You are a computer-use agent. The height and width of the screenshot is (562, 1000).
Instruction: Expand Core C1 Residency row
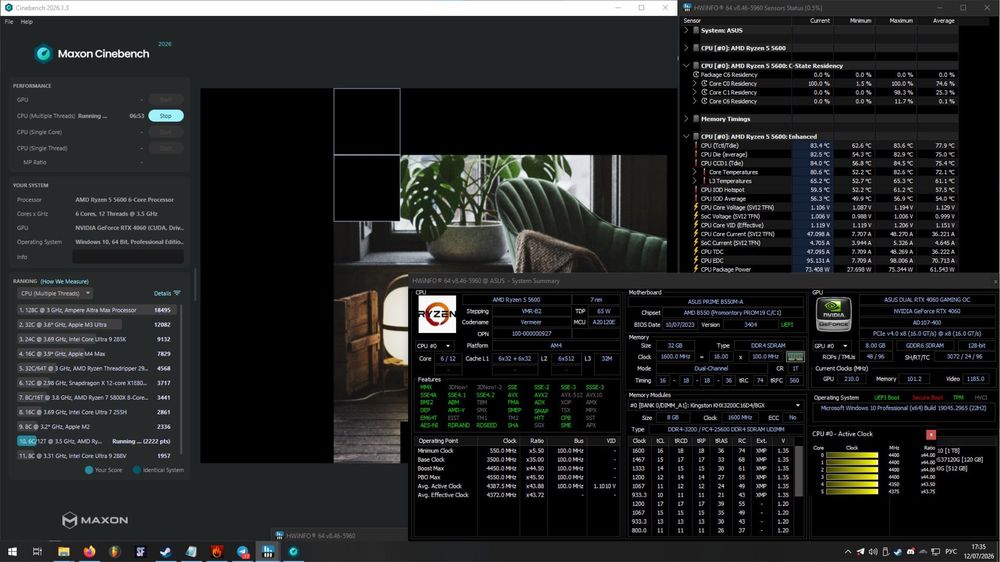tap(695, 92)
